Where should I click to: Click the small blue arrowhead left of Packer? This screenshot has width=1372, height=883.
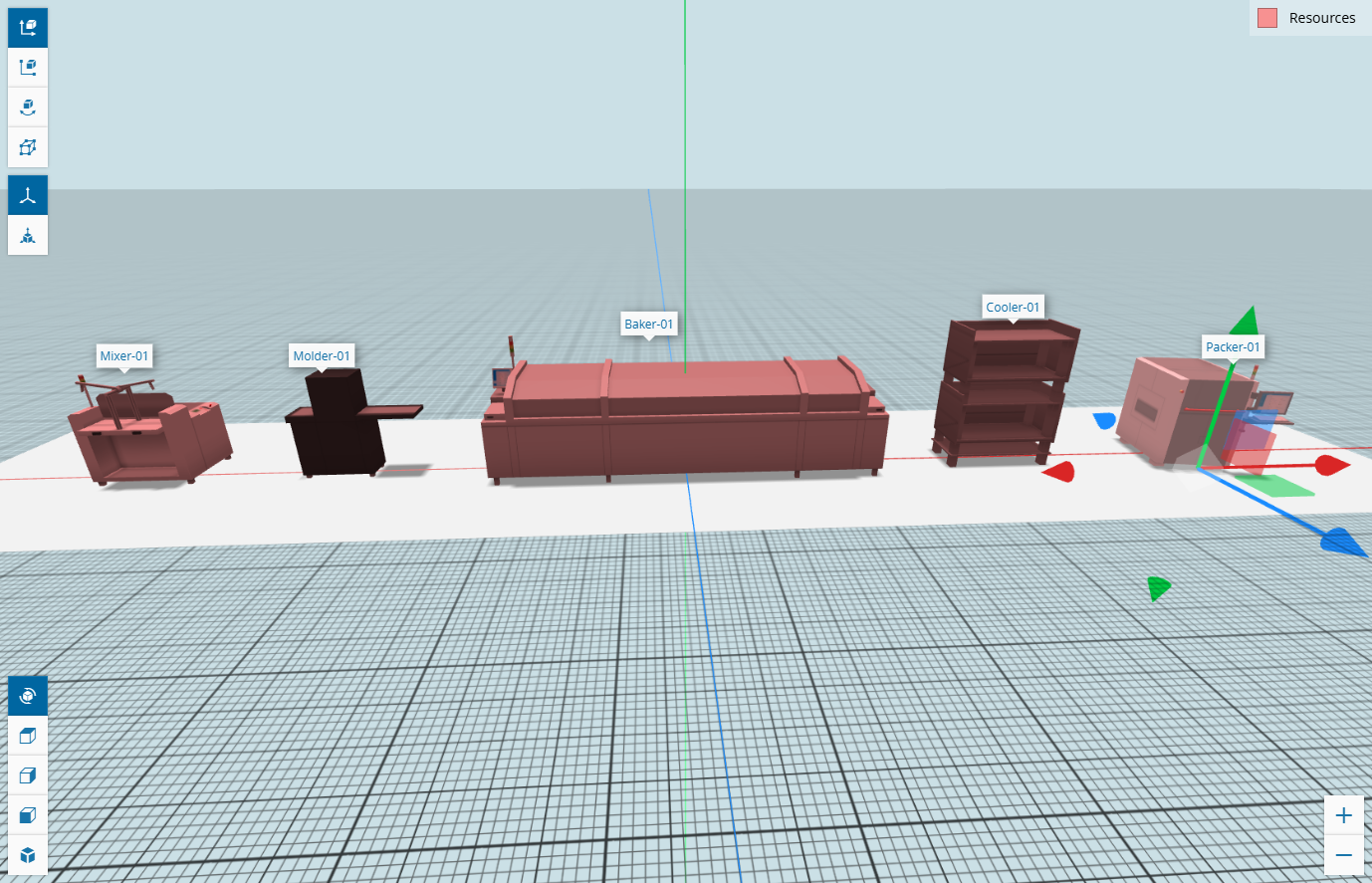point(1105,421)
